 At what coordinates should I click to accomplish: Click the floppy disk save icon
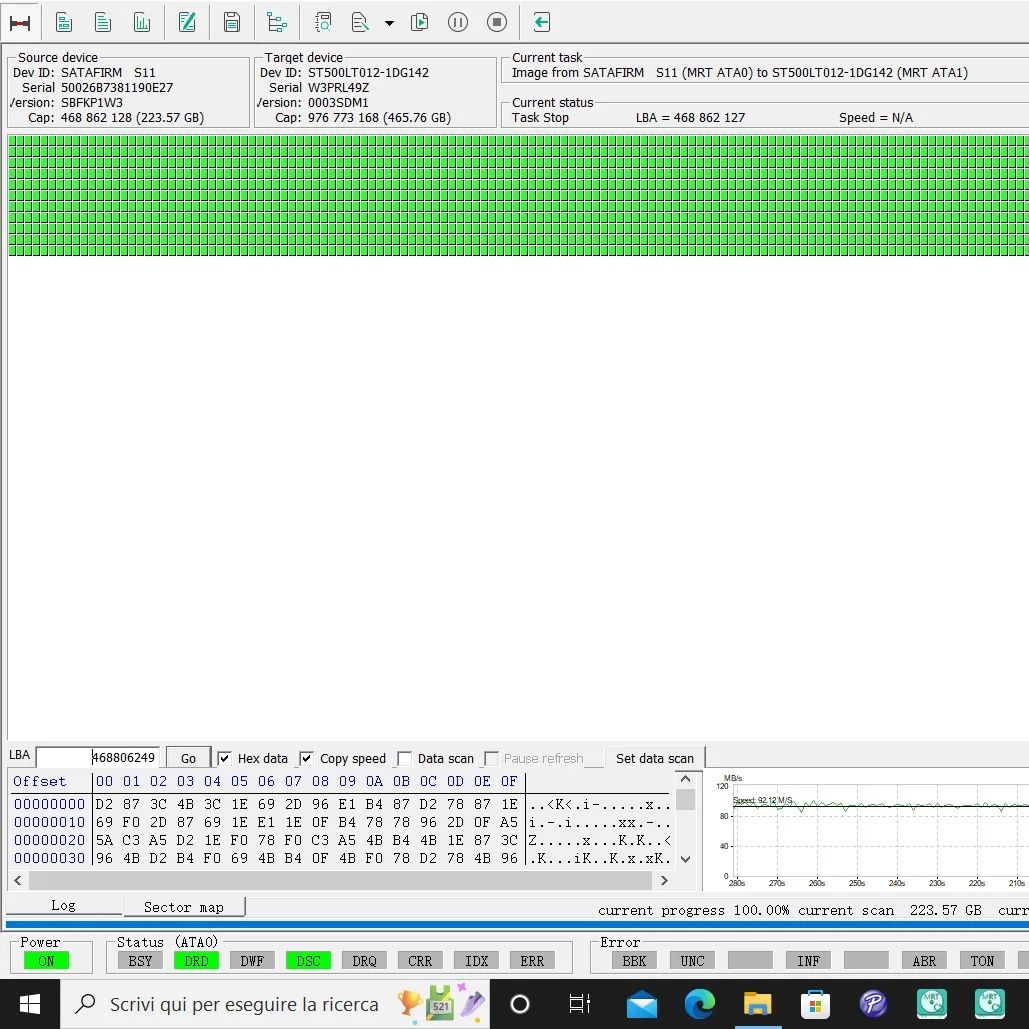click(x=232, y=22)
